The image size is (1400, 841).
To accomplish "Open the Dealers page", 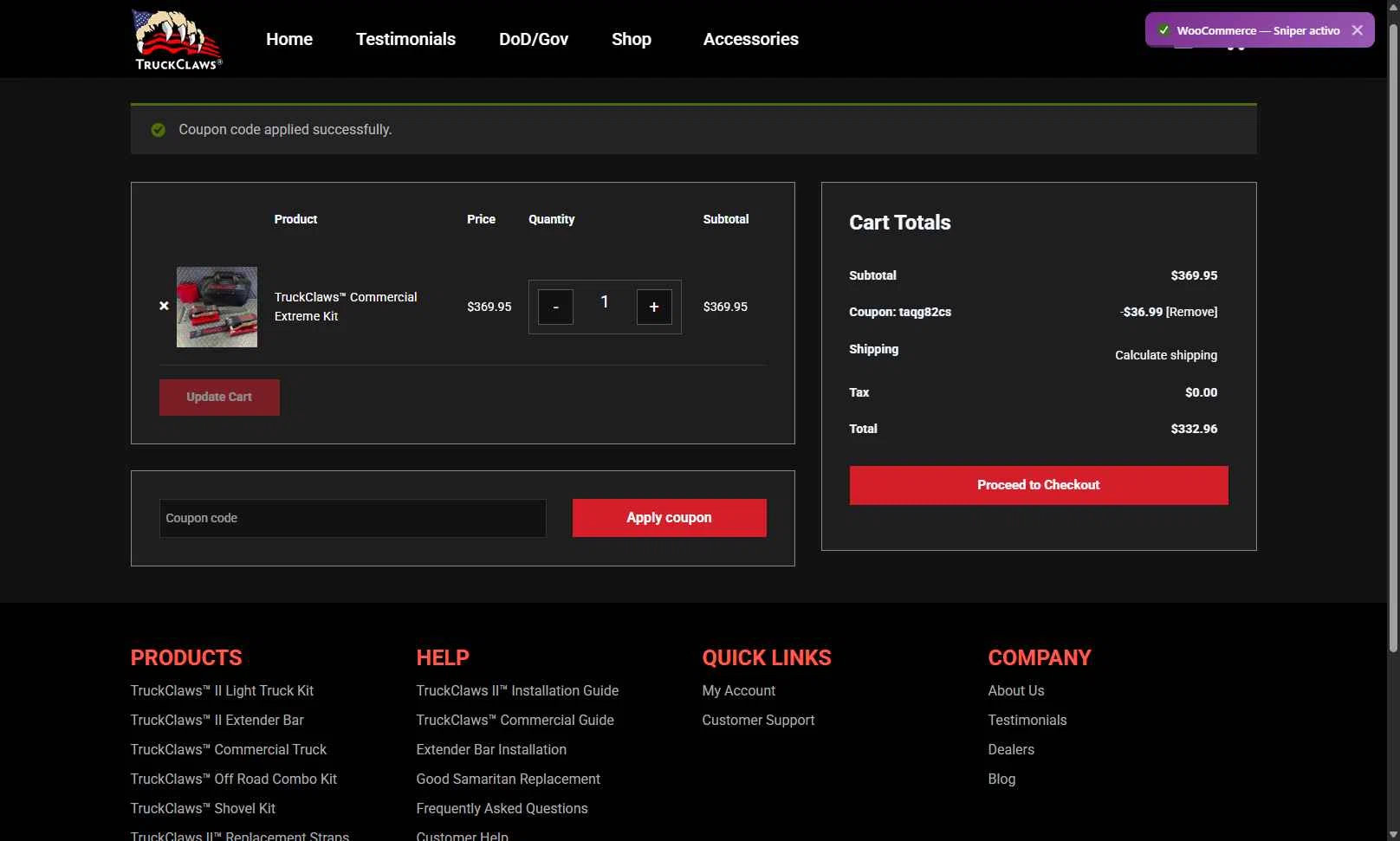I will click(x=1011, y=749).
